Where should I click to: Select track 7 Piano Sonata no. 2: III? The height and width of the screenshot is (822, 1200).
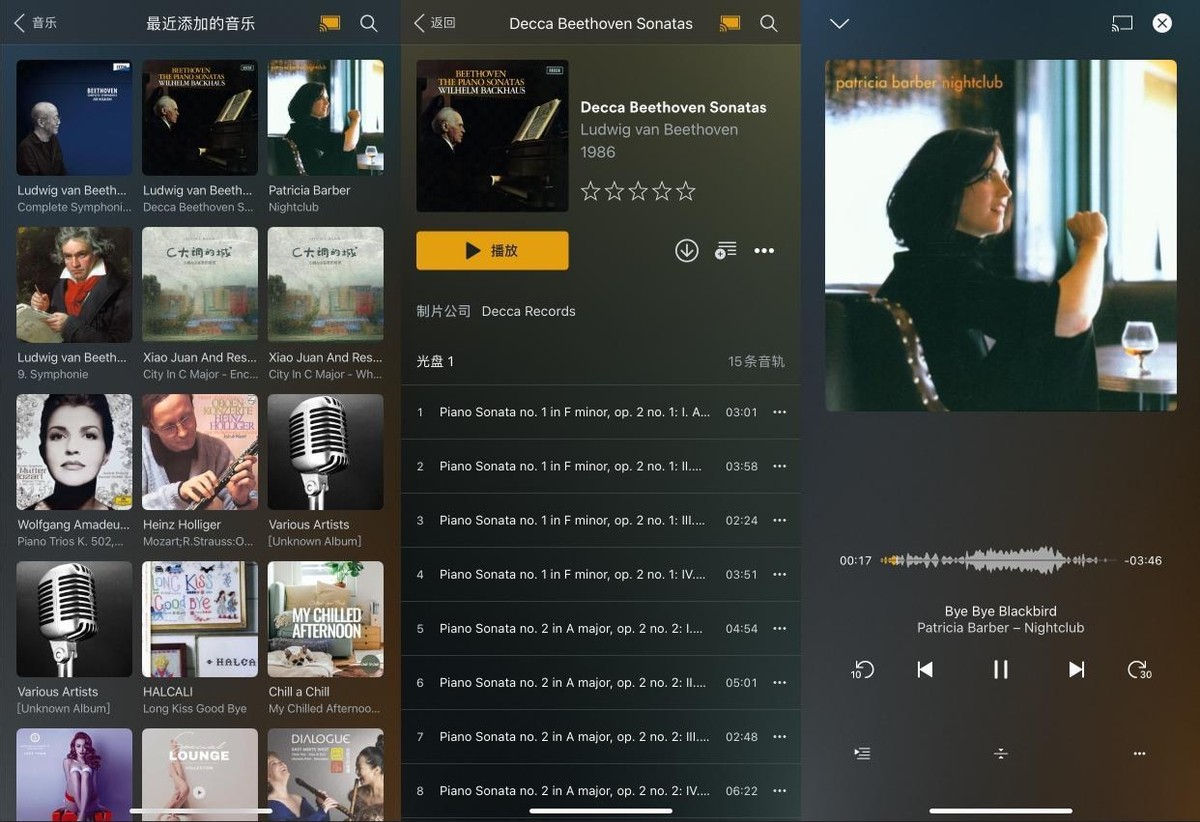(x=600, y=736)
